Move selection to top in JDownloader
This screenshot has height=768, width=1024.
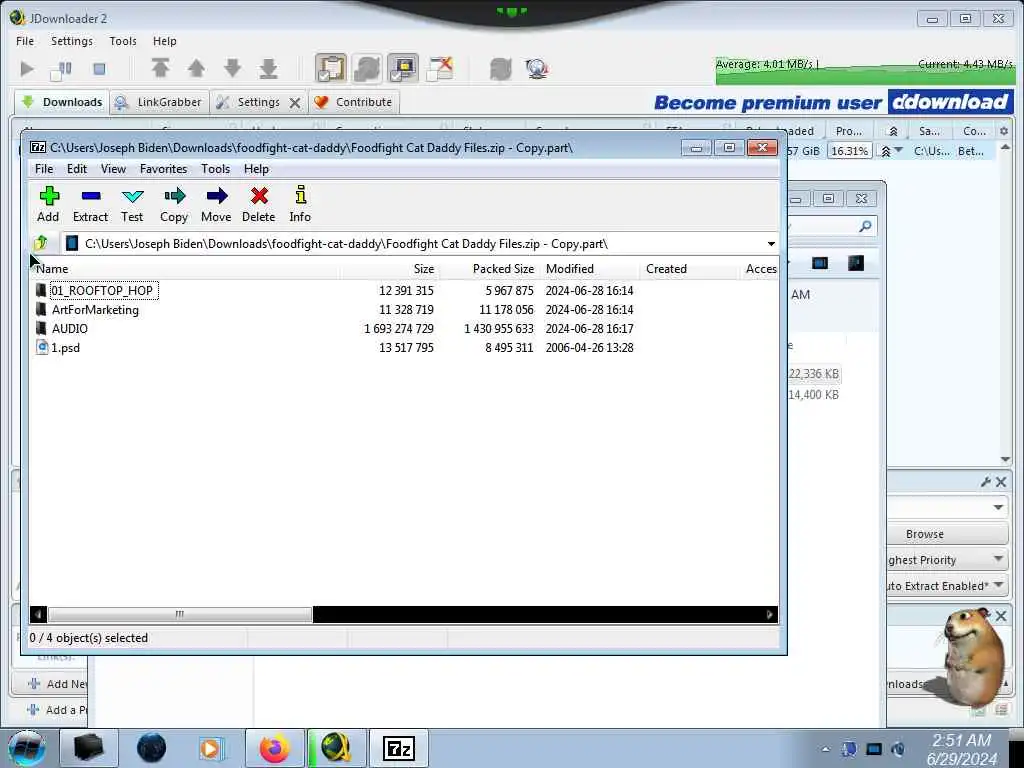point(161,68)
